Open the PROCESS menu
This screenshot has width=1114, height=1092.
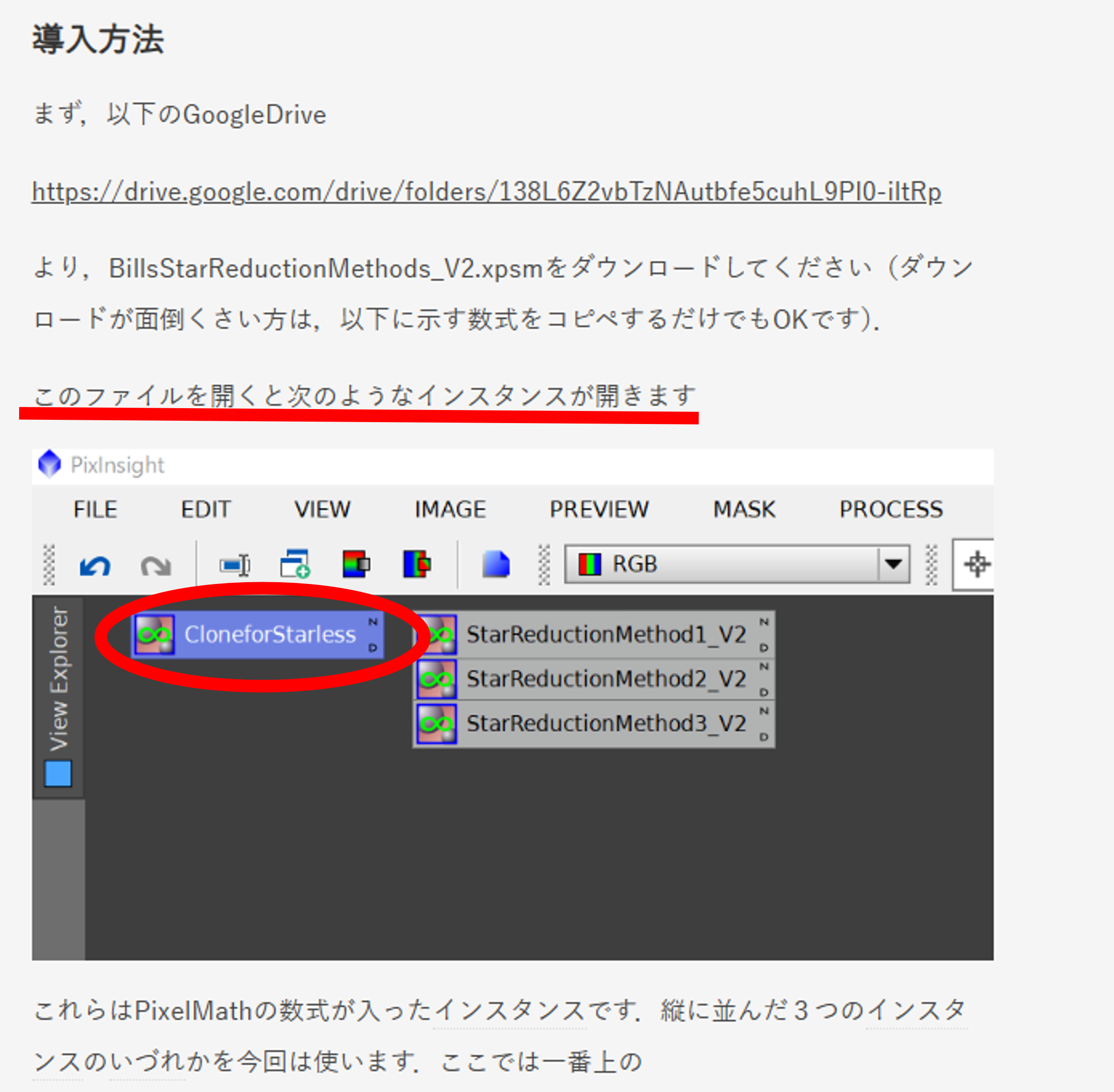pos(891,509)
